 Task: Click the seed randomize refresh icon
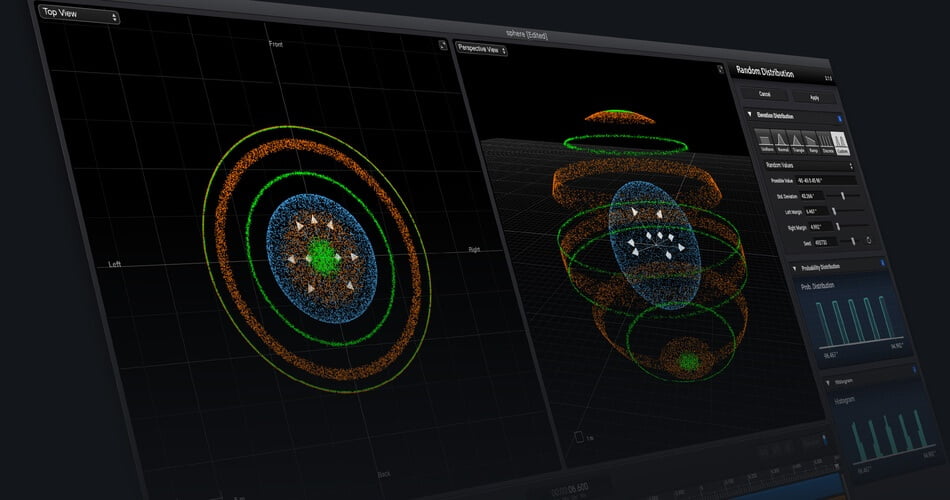pos(869,241)
